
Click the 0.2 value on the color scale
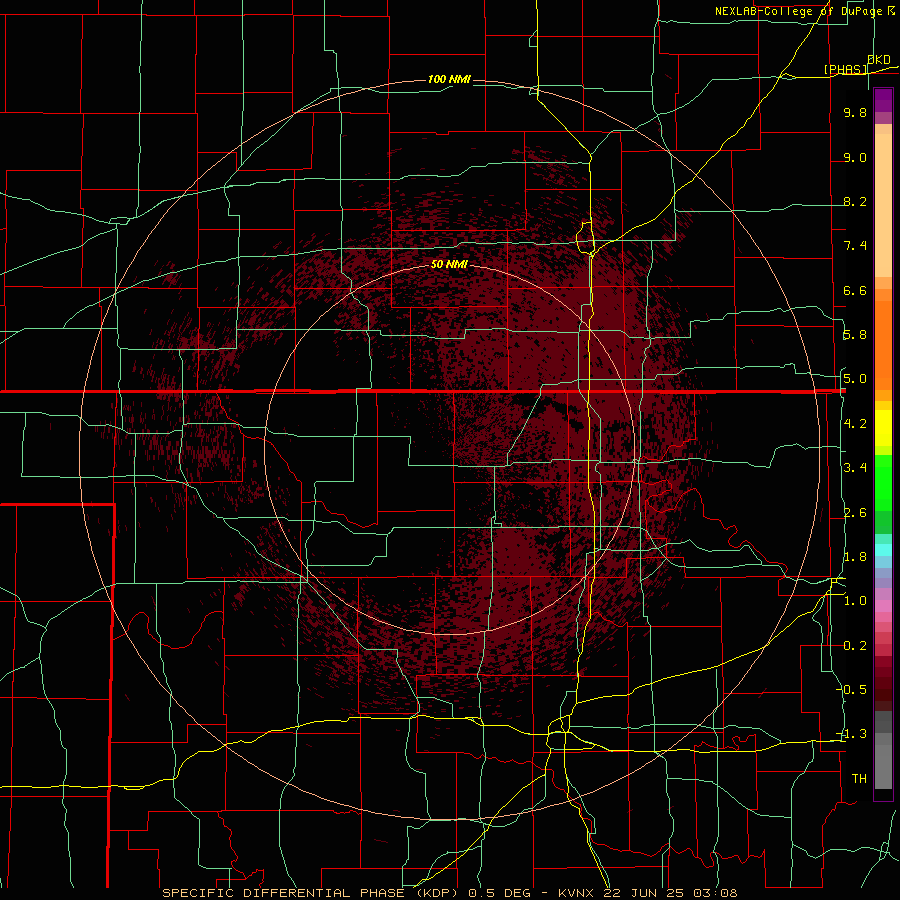(x=855, y=646)
